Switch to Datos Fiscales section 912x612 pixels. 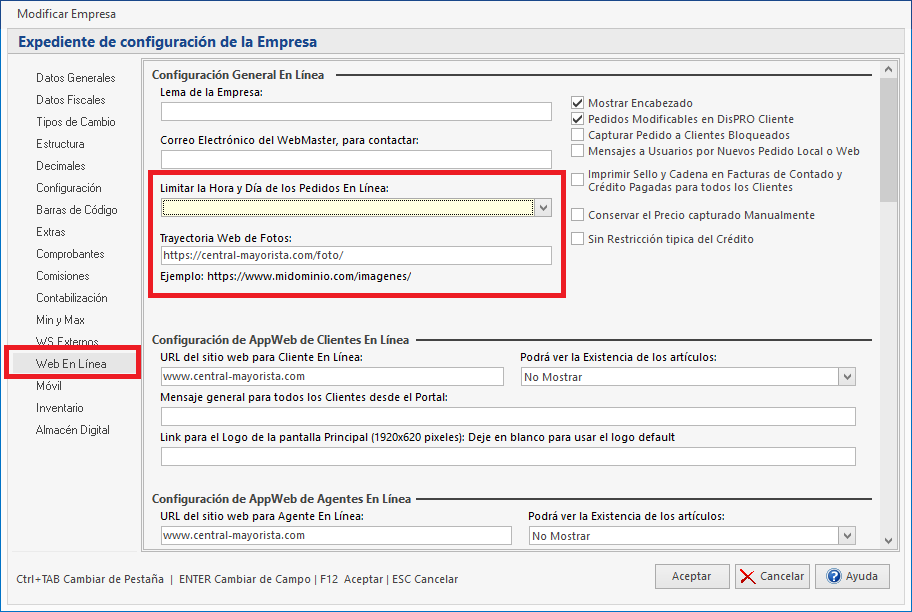tap(71, 100)
